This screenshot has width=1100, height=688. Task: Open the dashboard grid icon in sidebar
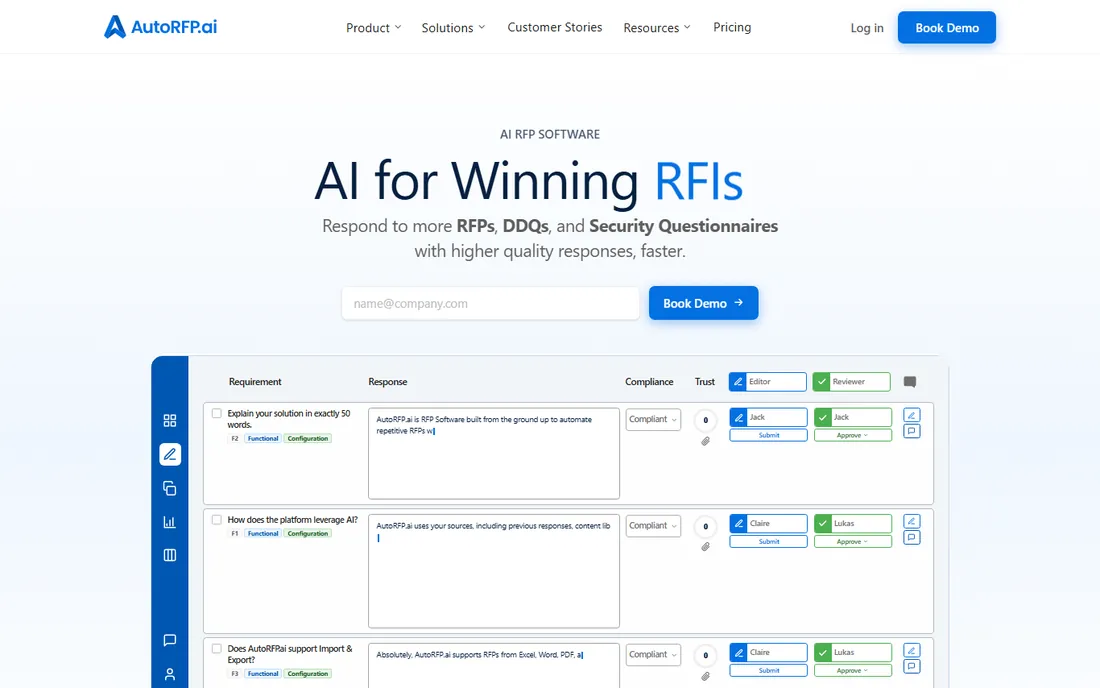click(x=170, y=420)
